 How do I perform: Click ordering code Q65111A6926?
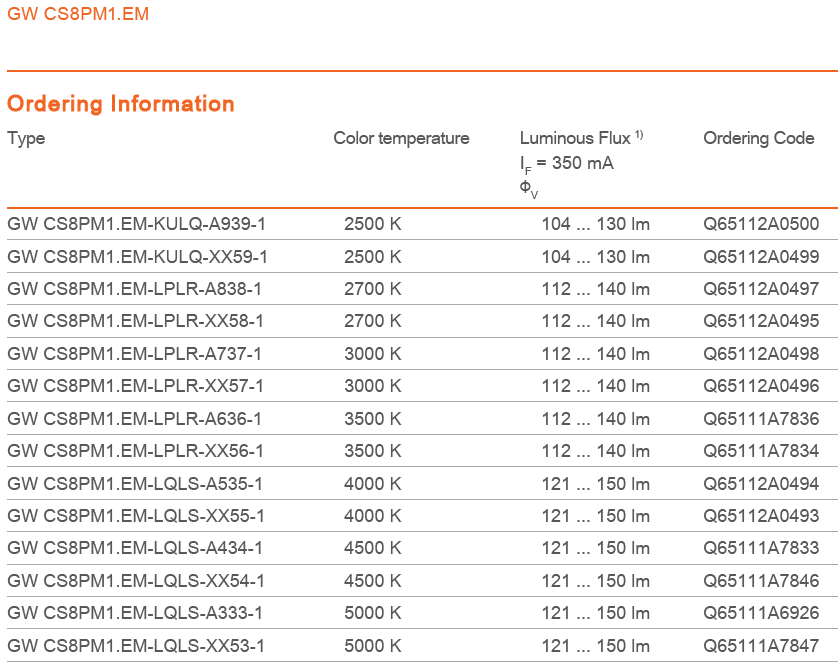(x=761, y=613)
